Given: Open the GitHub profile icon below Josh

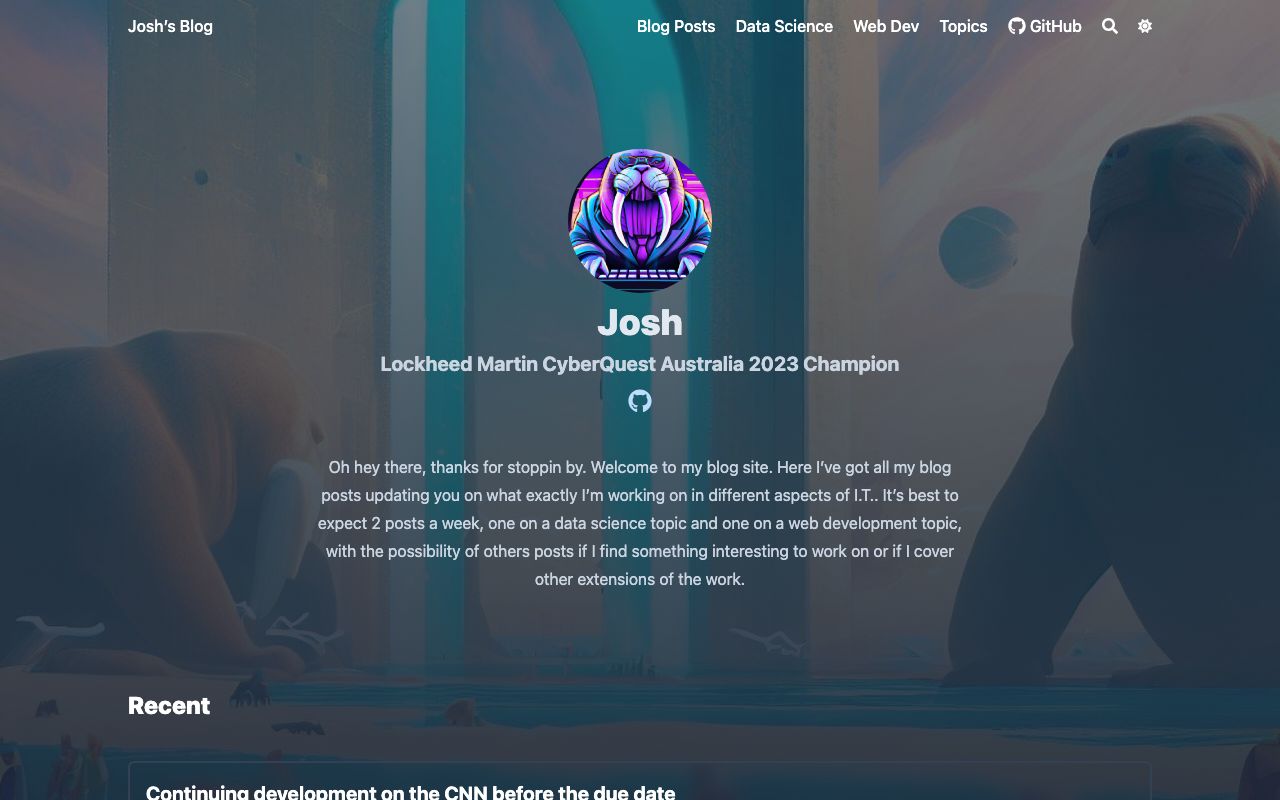Looking at the screenshot, I should (x=640, y=401).
